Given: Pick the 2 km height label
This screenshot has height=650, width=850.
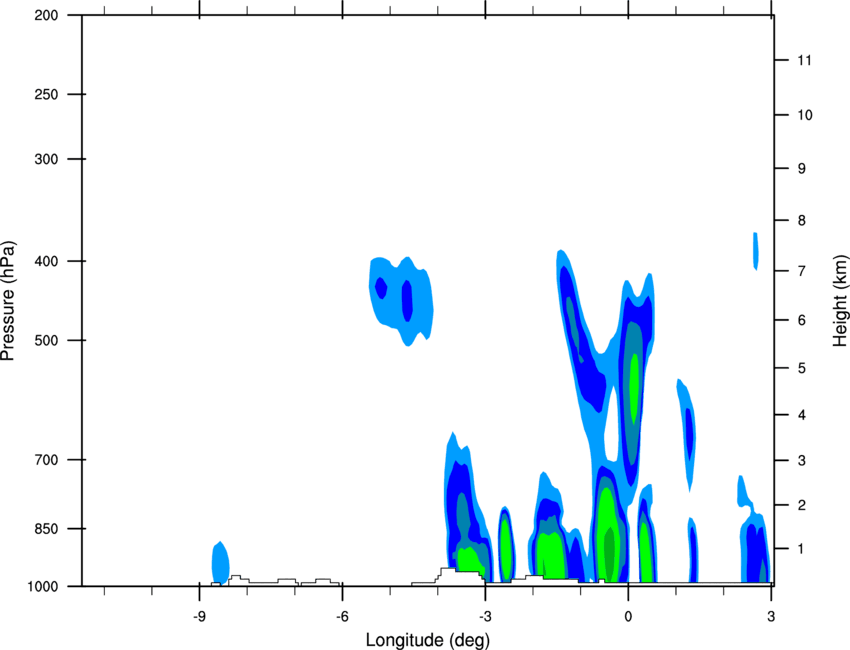Looking at the screenshot, I should tap(801, 505).
